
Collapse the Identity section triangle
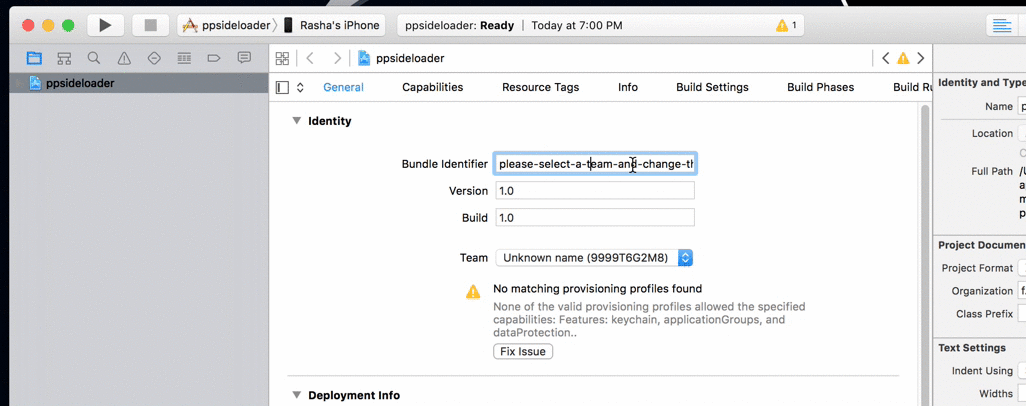[x=296, y=121]
